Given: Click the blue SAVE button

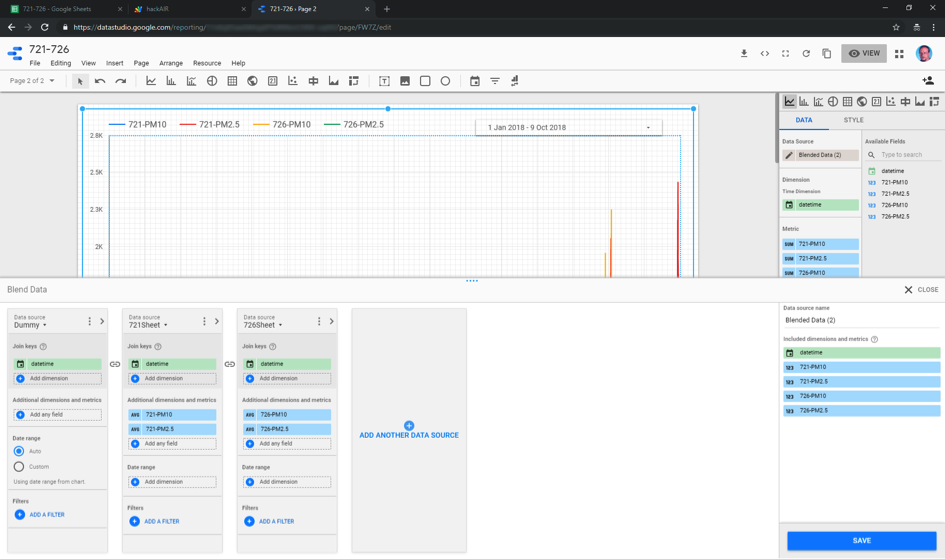Looking at the screenshot, I should pos(861,541).
